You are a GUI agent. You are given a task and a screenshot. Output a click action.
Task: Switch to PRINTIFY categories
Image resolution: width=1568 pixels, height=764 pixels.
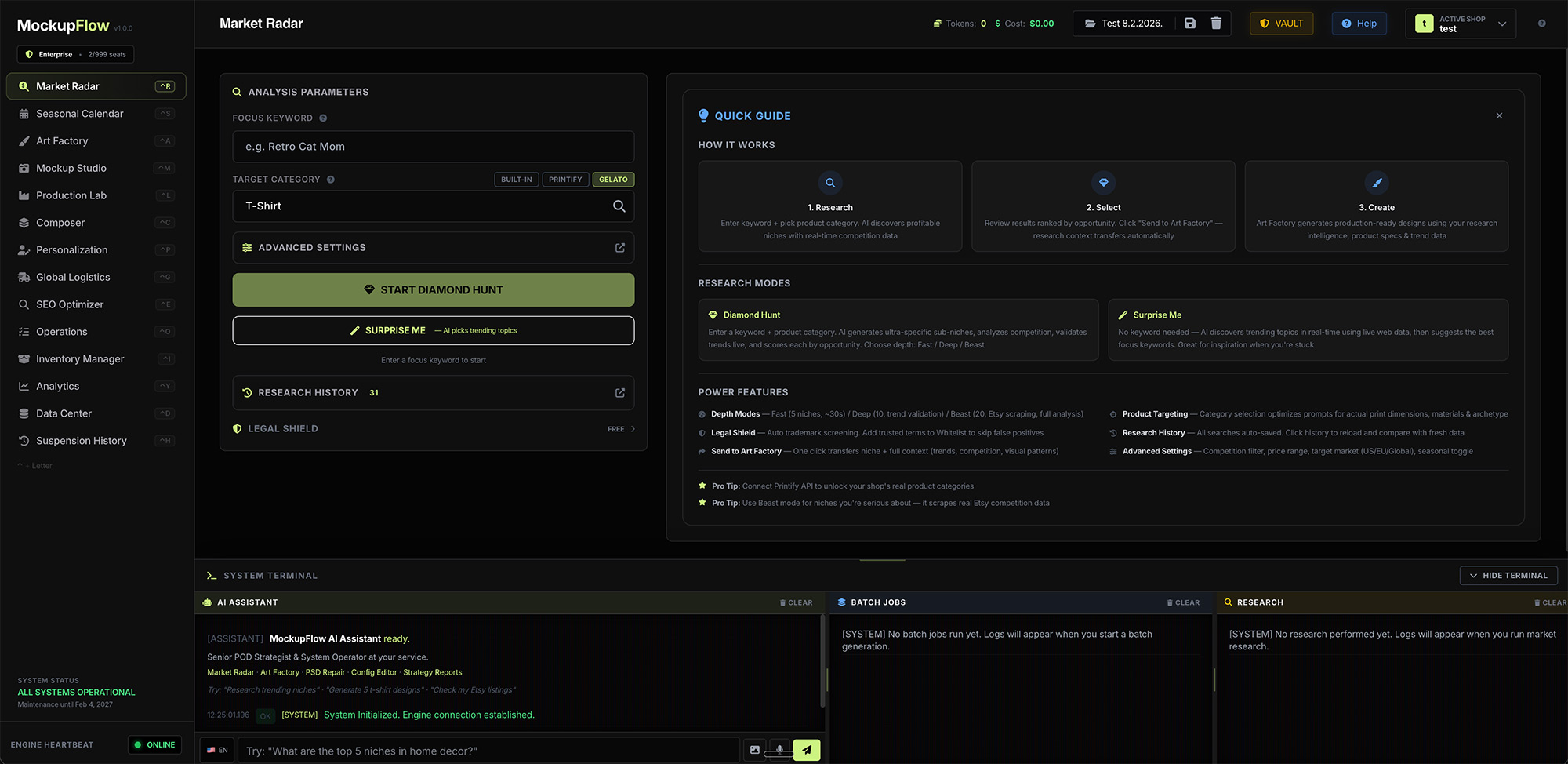click(565, 179)
